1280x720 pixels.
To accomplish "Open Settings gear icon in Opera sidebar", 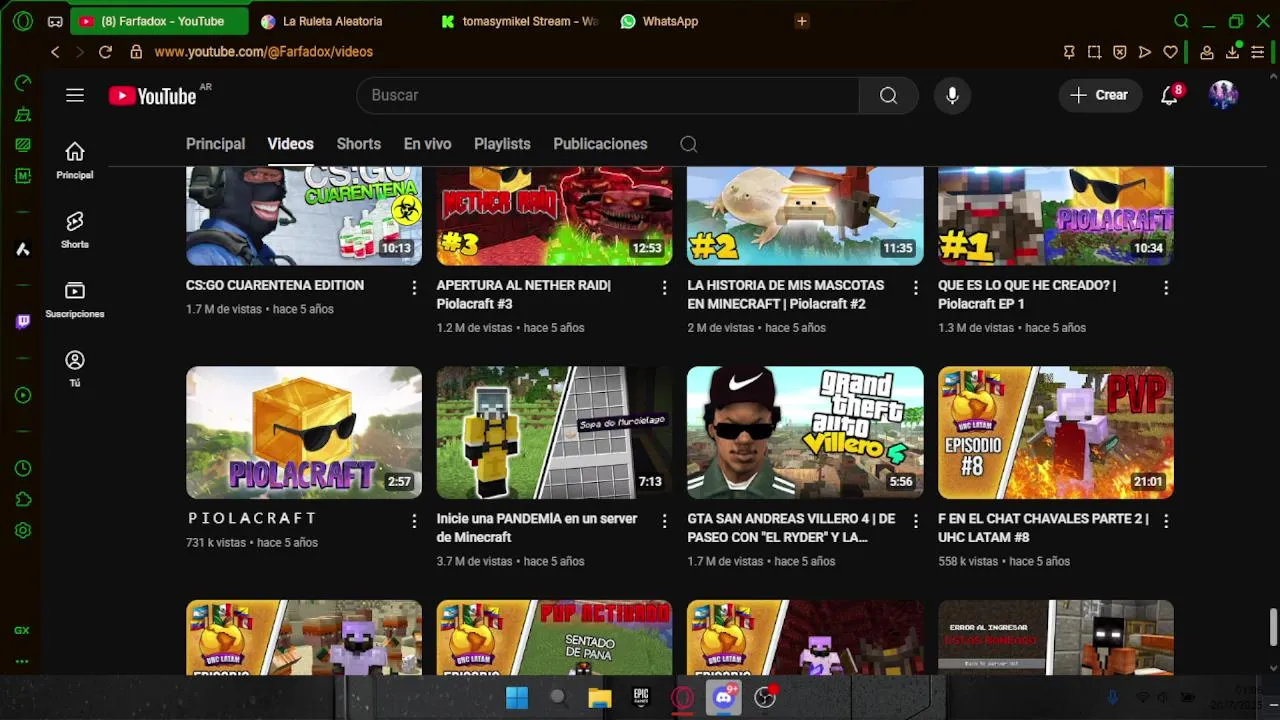I will (23, 531).
